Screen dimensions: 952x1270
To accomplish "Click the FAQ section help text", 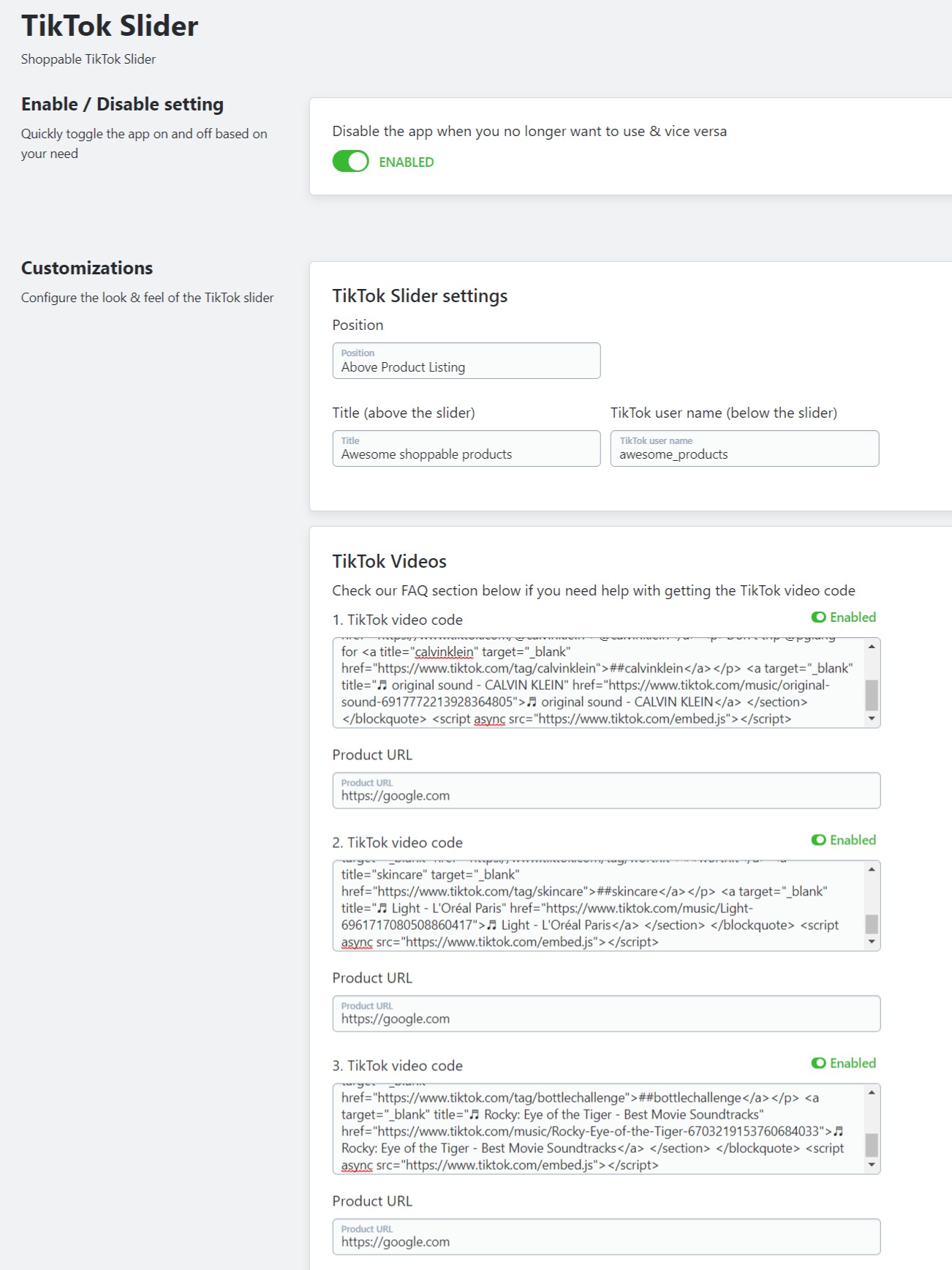I will 594,590.
